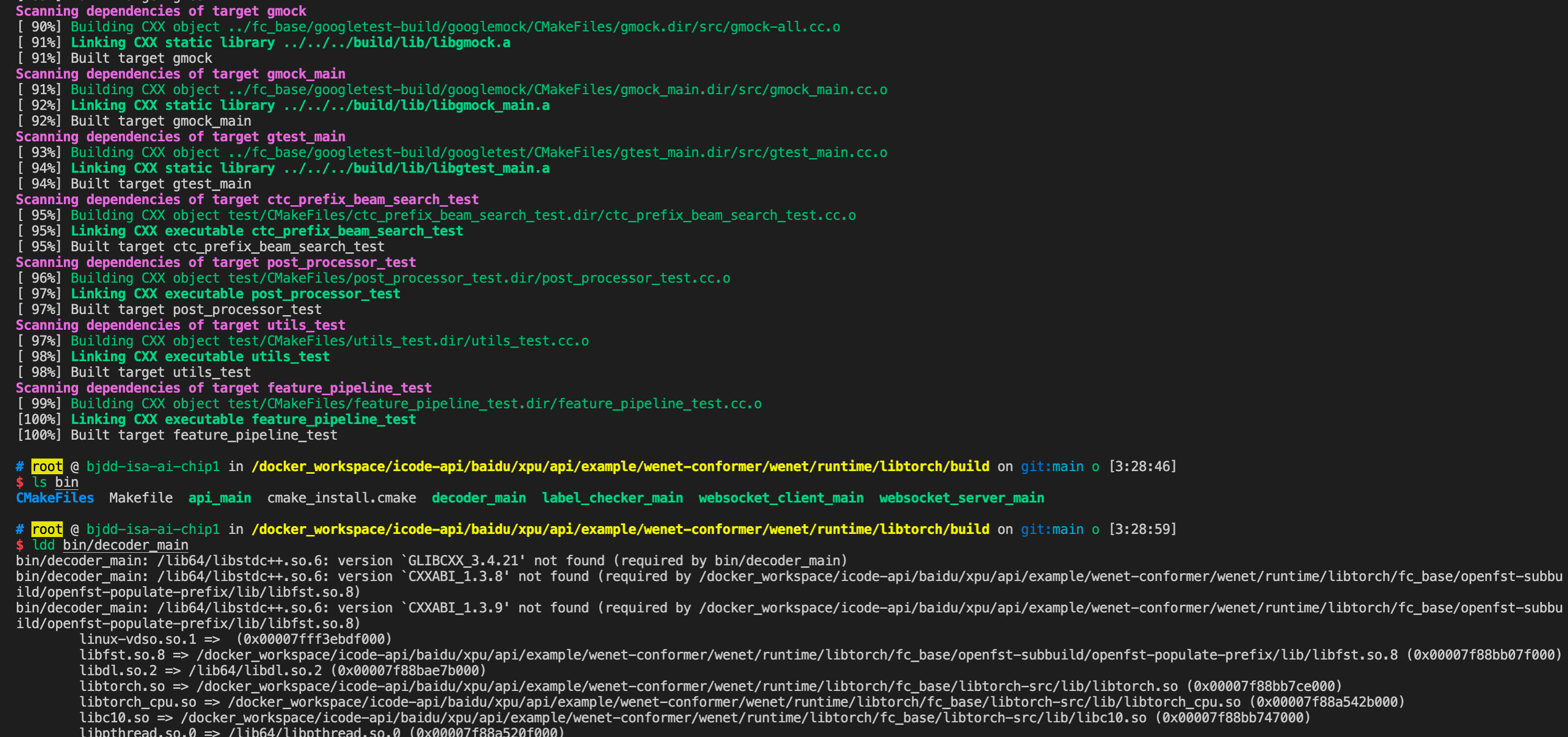
Task: Click the libtorch_cpu.so library line
Action: (x=742, y=702)
